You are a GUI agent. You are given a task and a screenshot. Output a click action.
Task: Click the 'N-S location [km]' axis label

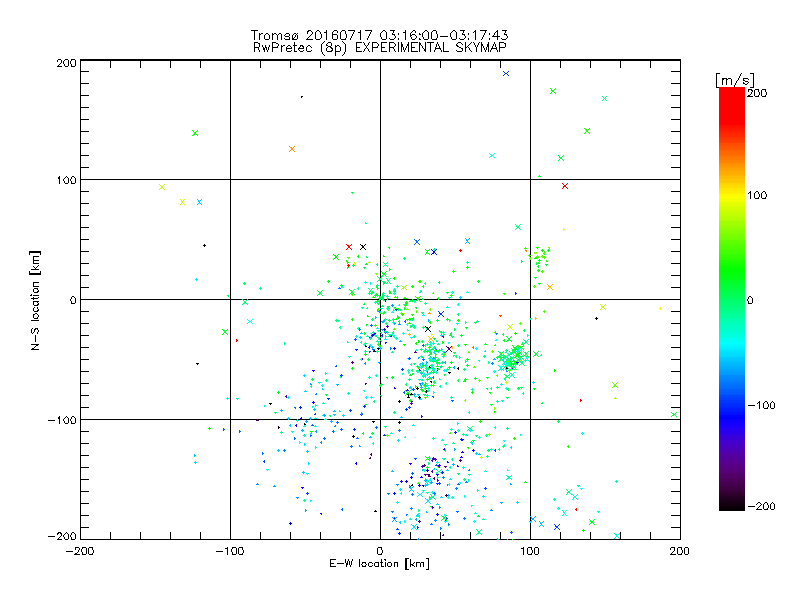pos(35,300)
